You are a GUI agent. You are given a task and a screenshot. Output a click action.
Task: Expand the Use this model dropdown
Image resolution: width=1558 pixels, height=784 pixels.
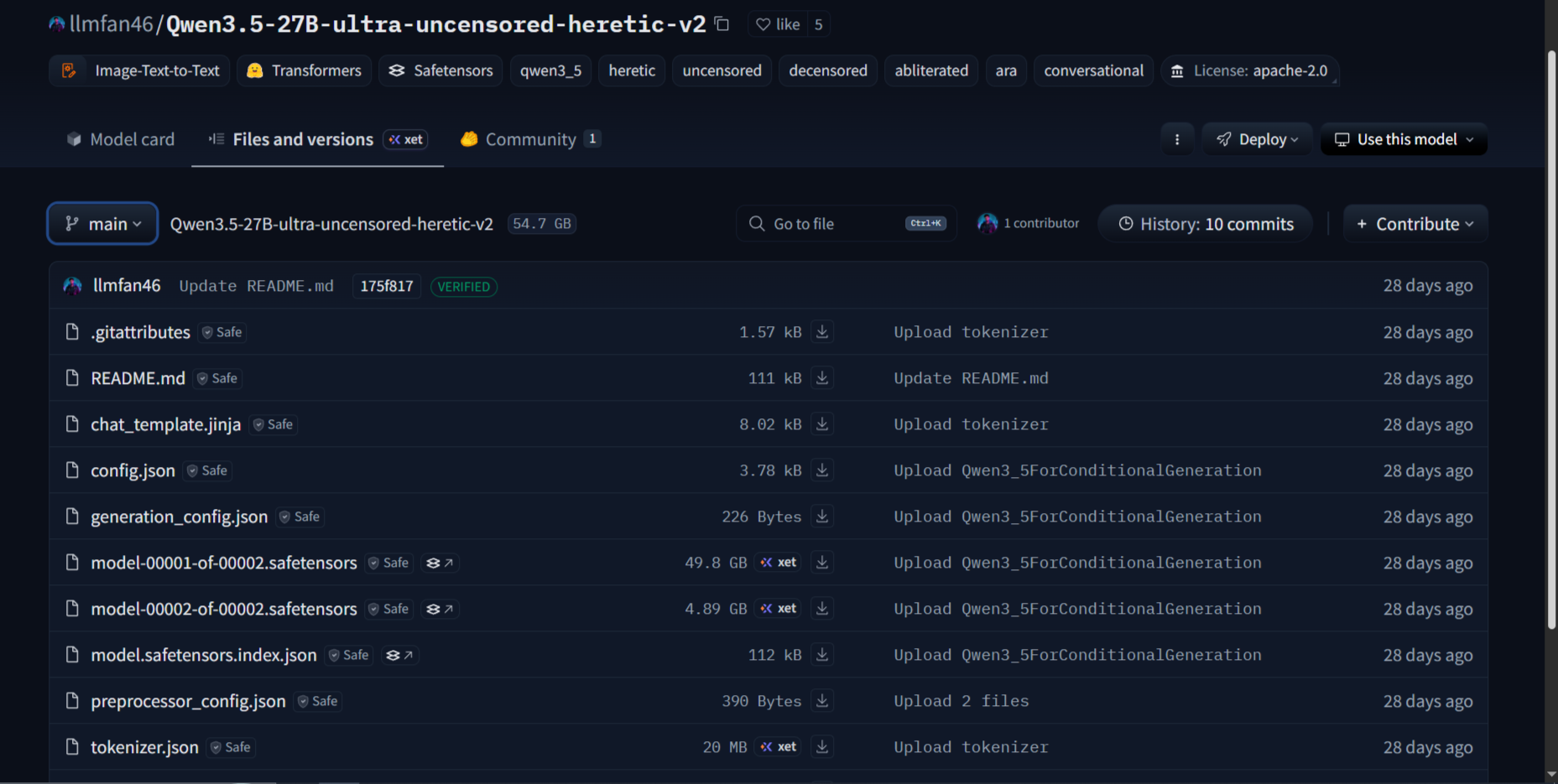pos(1404,139)
